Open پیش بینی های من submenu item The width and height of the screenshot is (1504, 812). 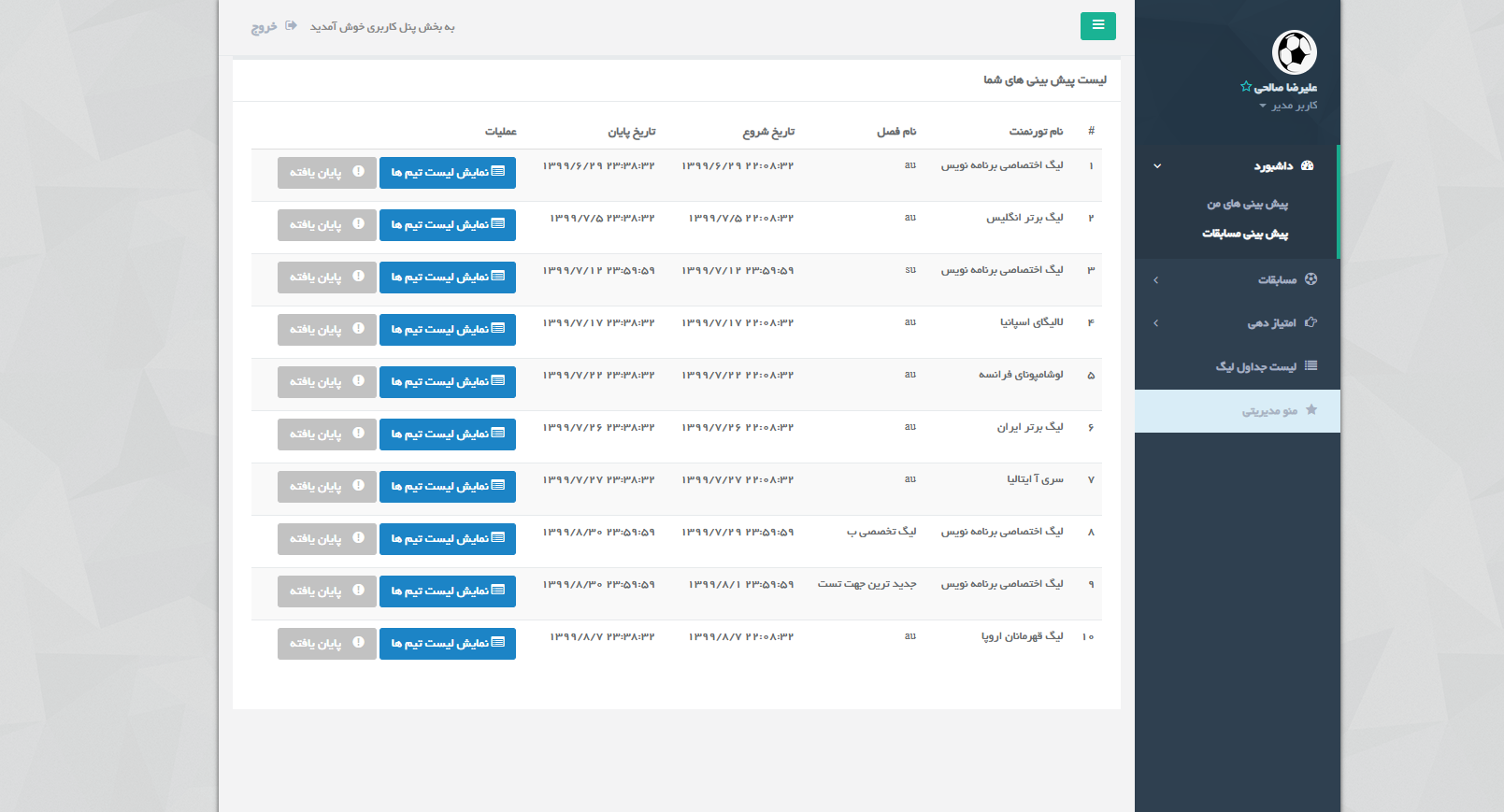1247,204
